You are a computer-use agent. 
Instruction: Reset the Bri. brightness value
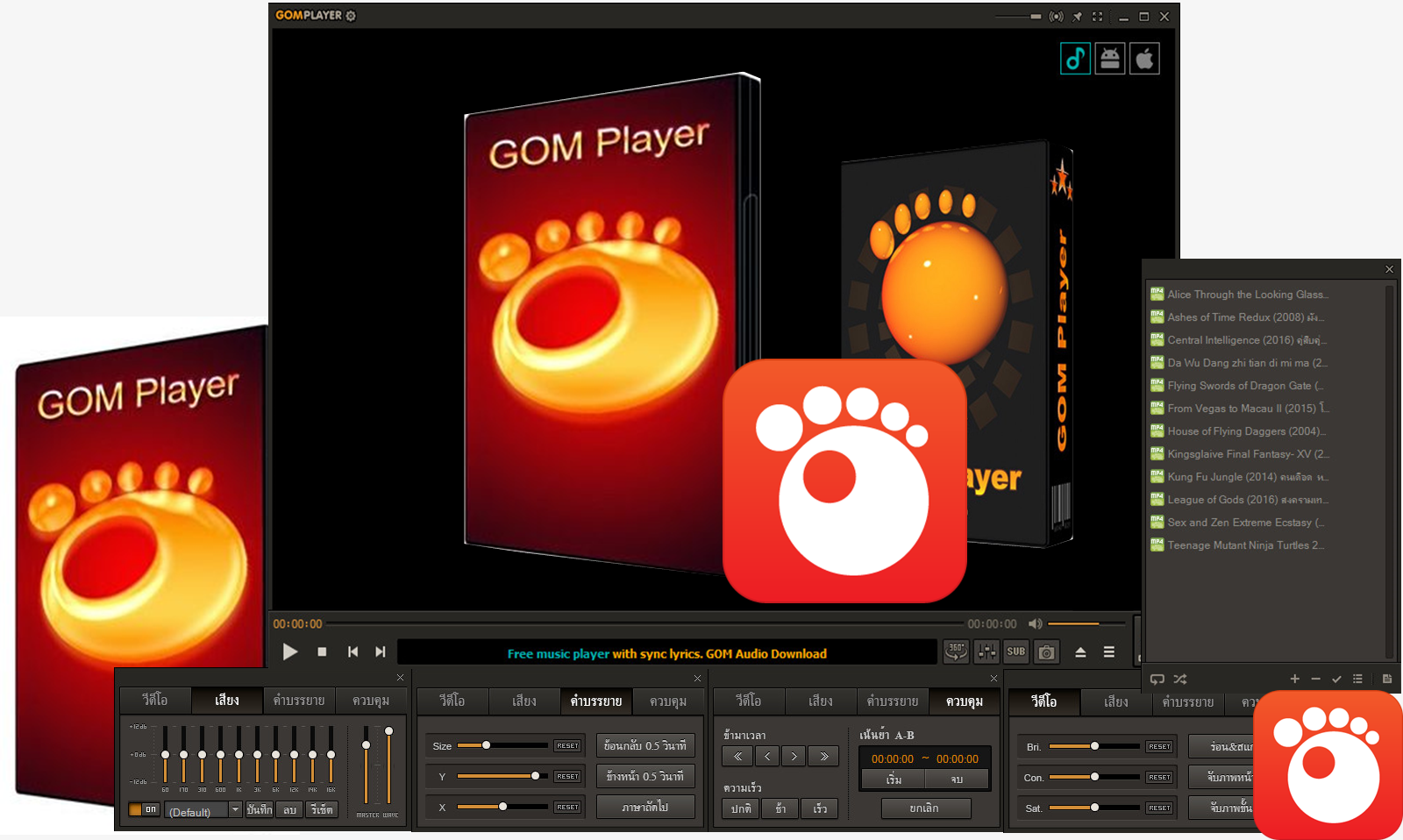[1159, 747]
